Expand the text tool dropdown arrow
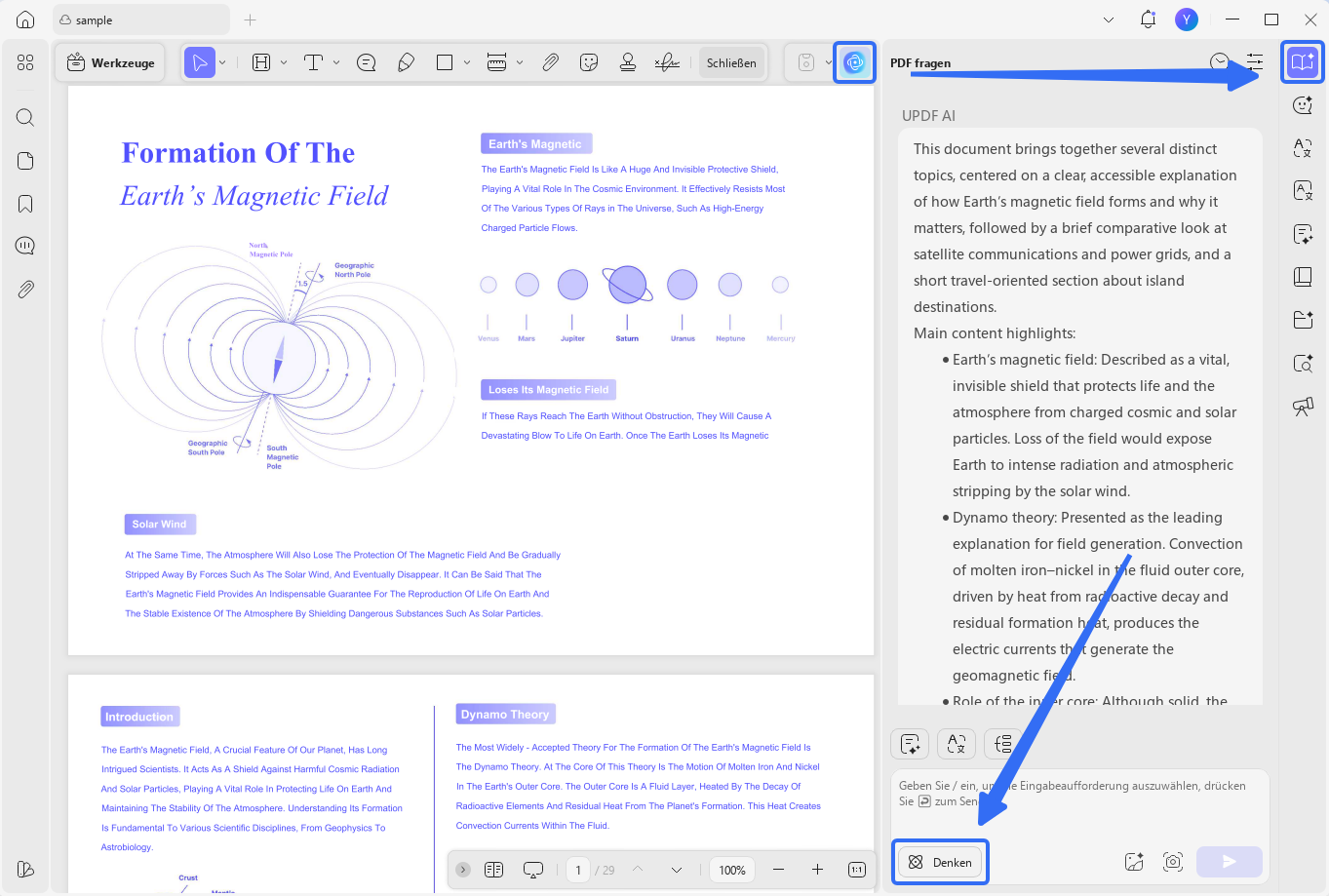Image resolution: width=1329 pixels, height=896 pixels. pos(336,62)
